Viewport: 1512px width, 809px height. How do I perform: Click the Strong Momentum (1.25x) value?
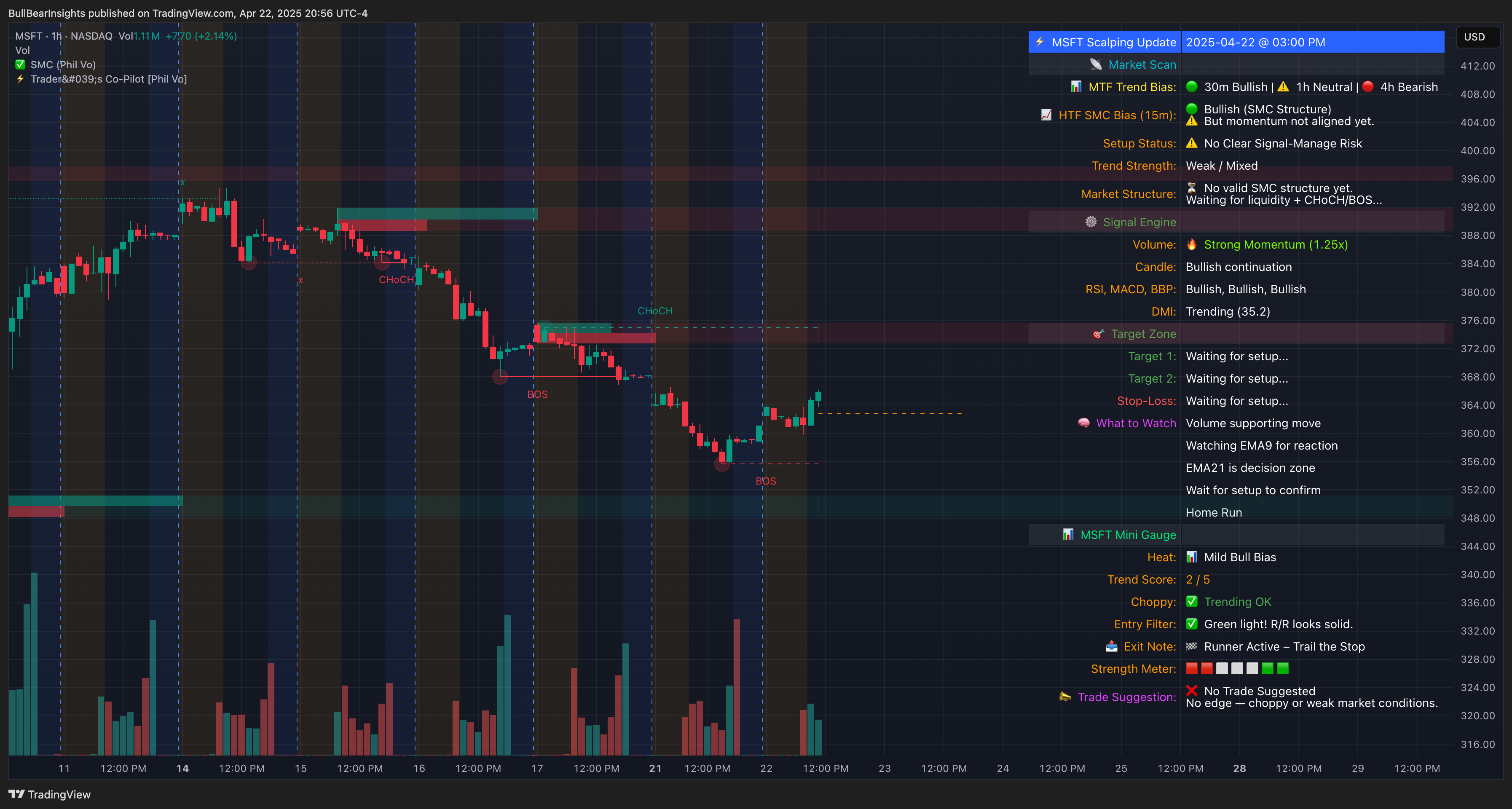click(x=1276, y=244)
